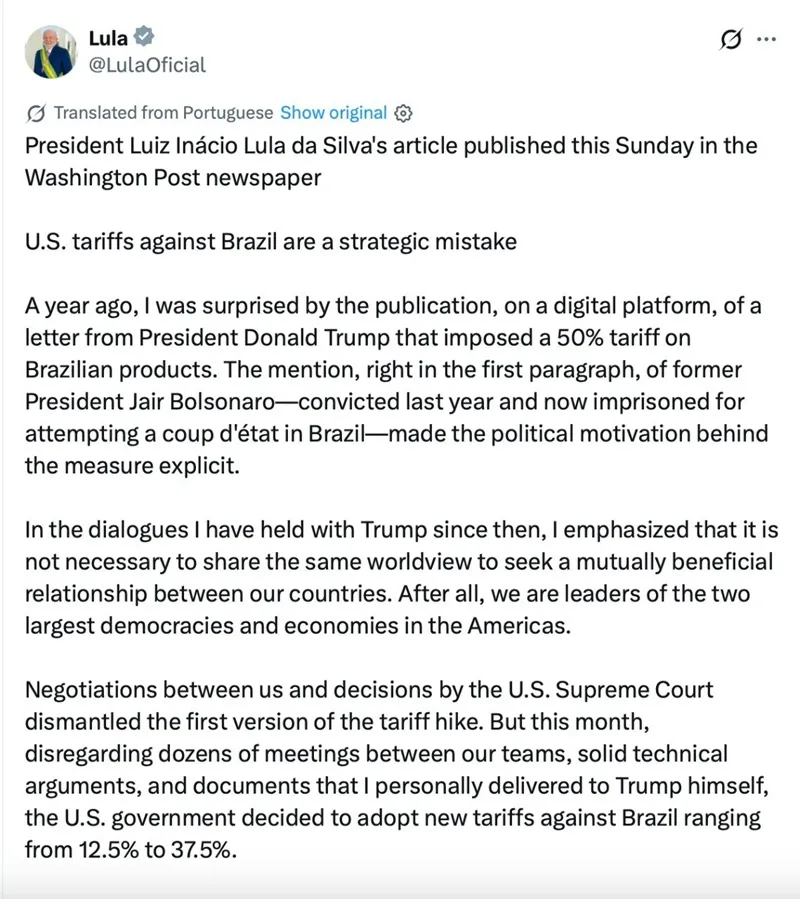Click the line 'largest democracies and economies'
800x899 pixels.
pyautogui.click(x=298, y=626)
